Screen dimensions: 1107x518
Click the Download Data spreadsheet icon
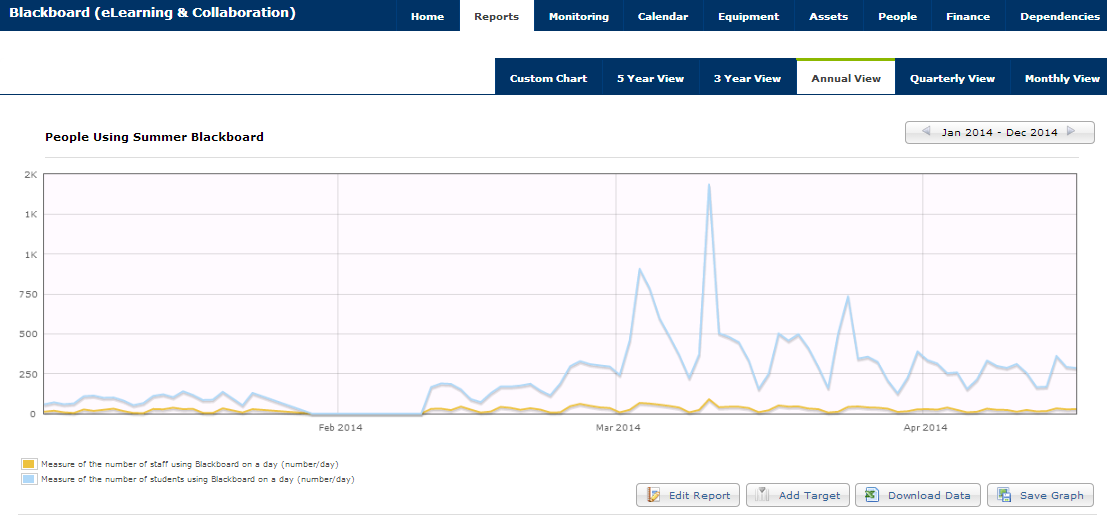click(x=872, y=495)
